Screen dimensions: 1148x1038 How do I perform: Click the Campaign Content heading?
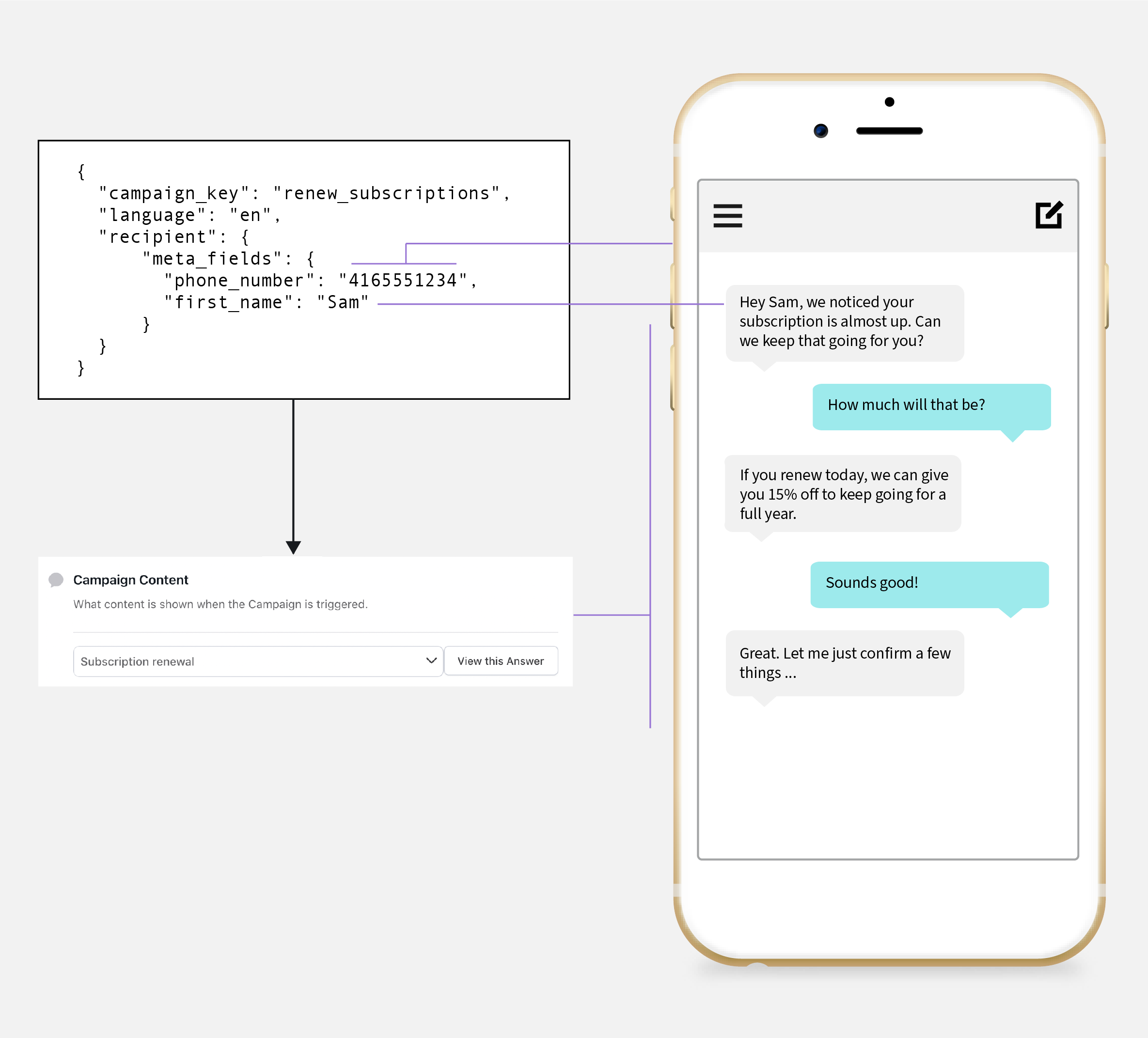130,580
